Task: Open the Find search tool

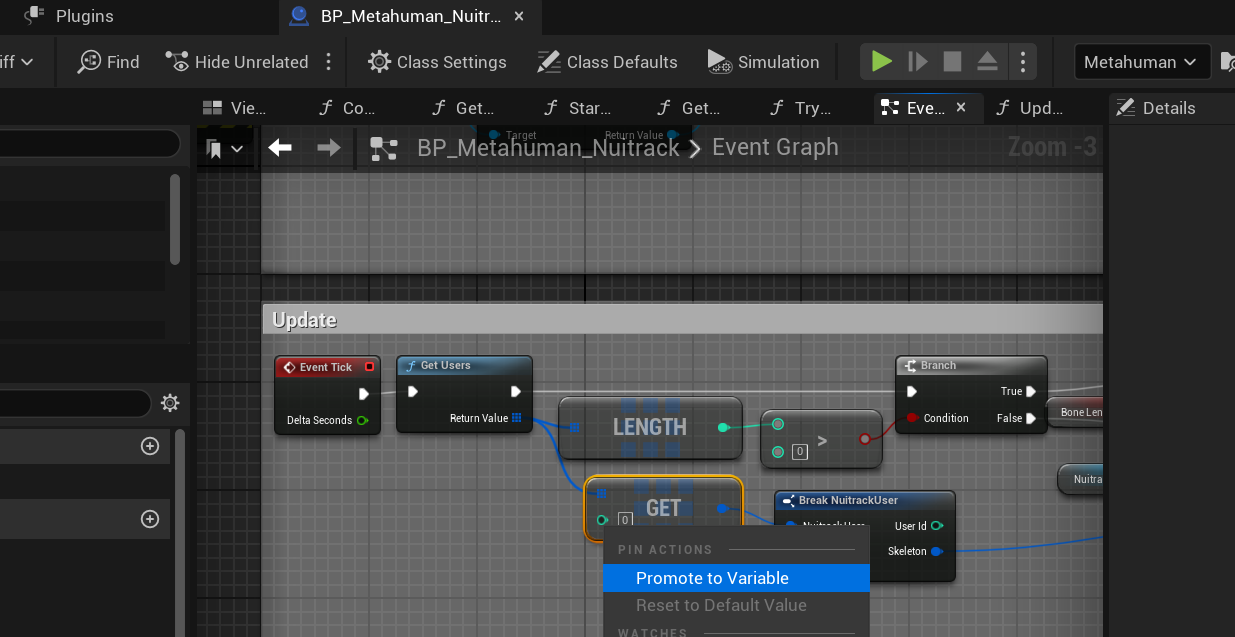Action: [x=109, y=62]
